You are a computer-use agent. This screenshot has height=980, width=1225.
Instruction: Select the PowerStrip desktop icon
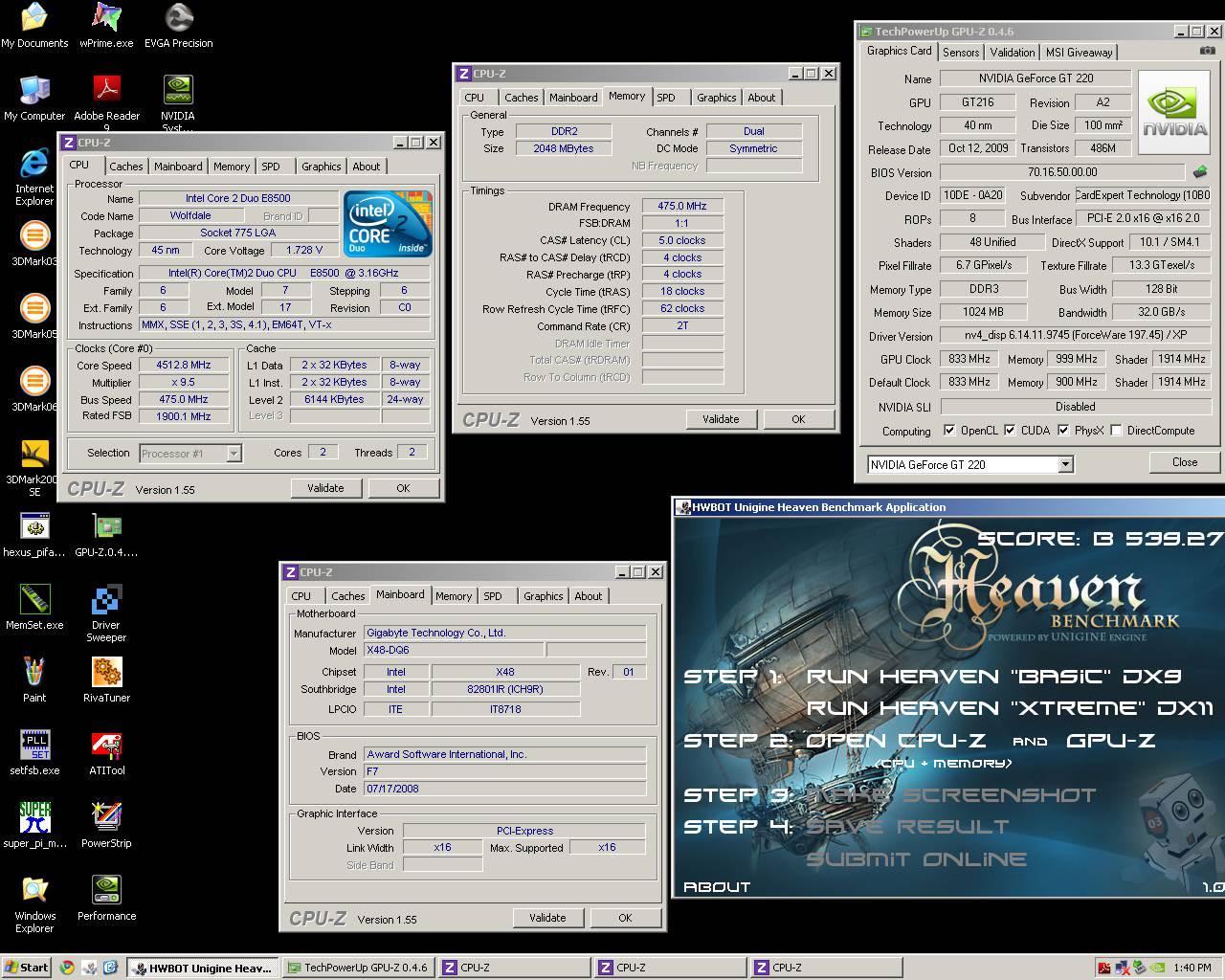[x=106, y=826]
